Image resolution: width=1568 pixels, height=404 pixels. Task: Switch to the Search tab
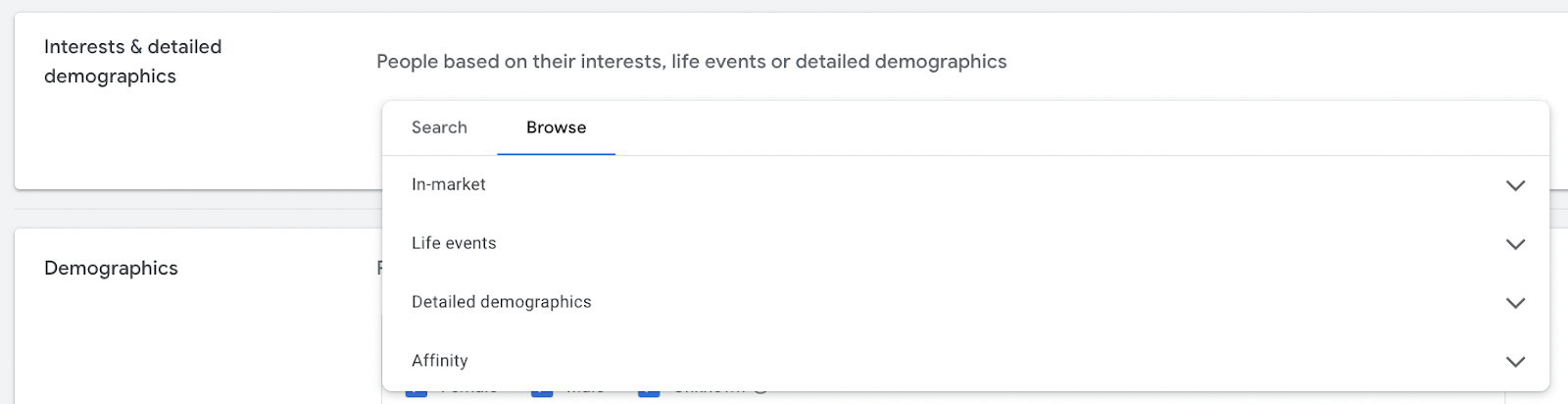coord(439,127)
